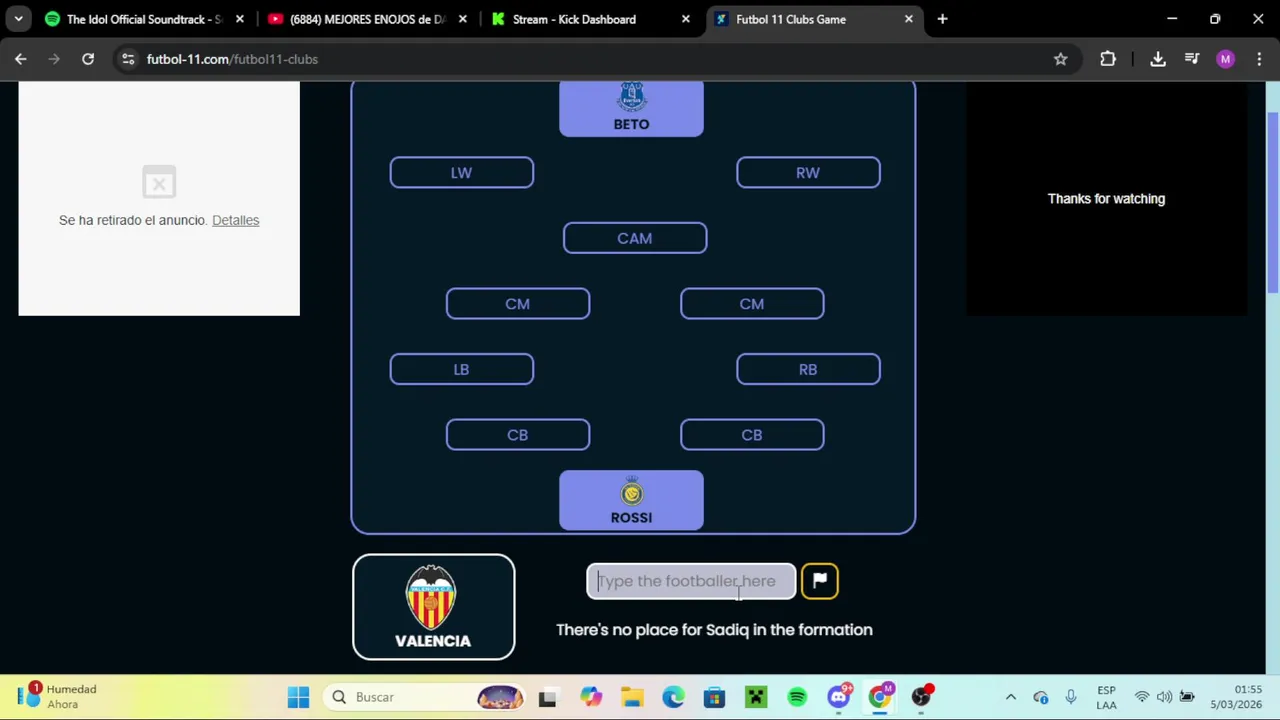Bookmark this page with the star icon
Image resolution: width=1280 pixels, height=720 pixels.
coord(1060,59)
